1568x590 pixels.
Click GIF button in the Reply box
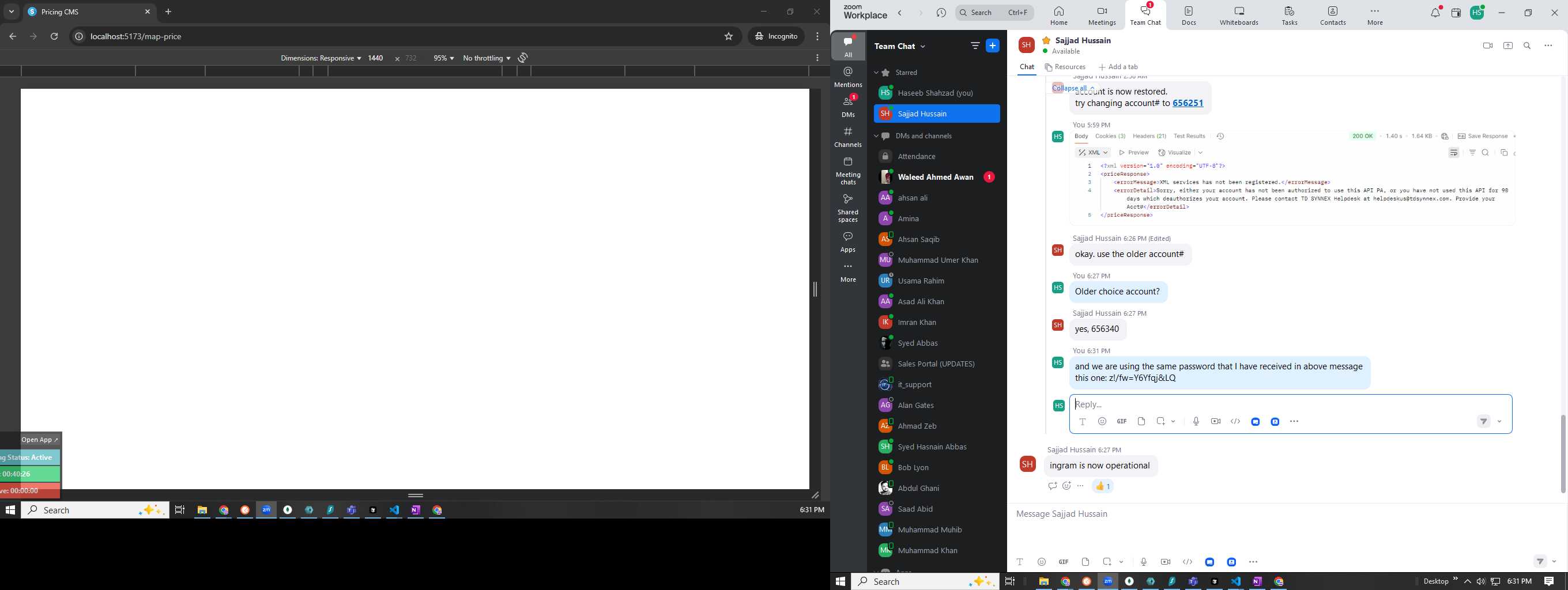click(1121, 422)
